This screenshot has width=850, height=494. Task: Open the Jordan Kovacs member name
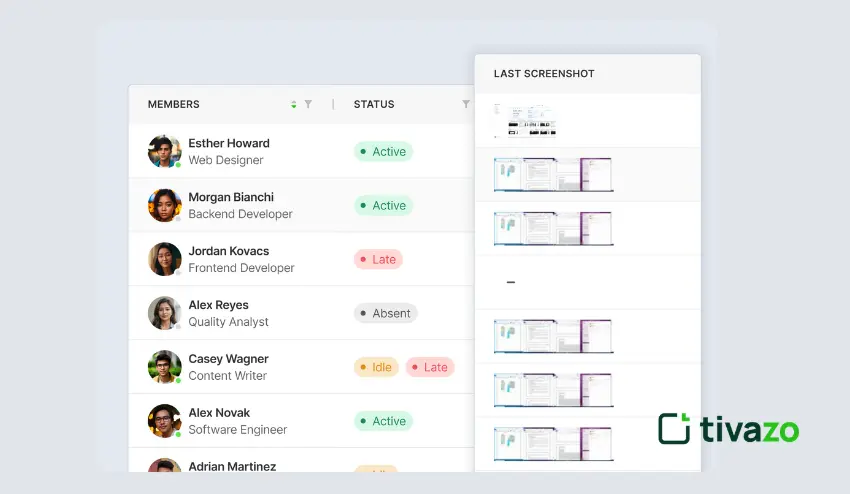(x=229, y=251)
